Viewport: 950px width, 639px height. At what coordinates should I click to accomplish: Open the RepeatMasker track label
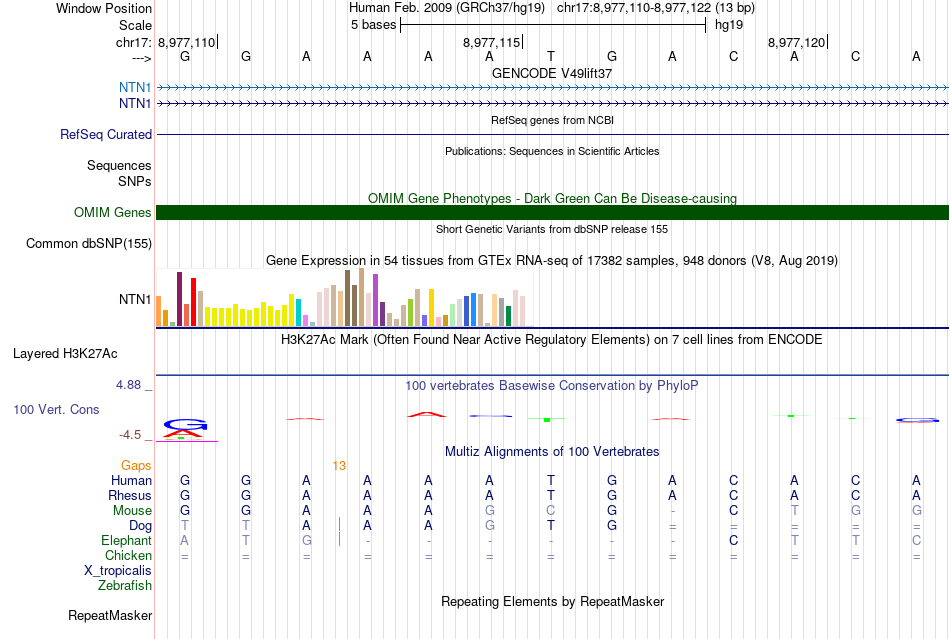click(110, 615)
